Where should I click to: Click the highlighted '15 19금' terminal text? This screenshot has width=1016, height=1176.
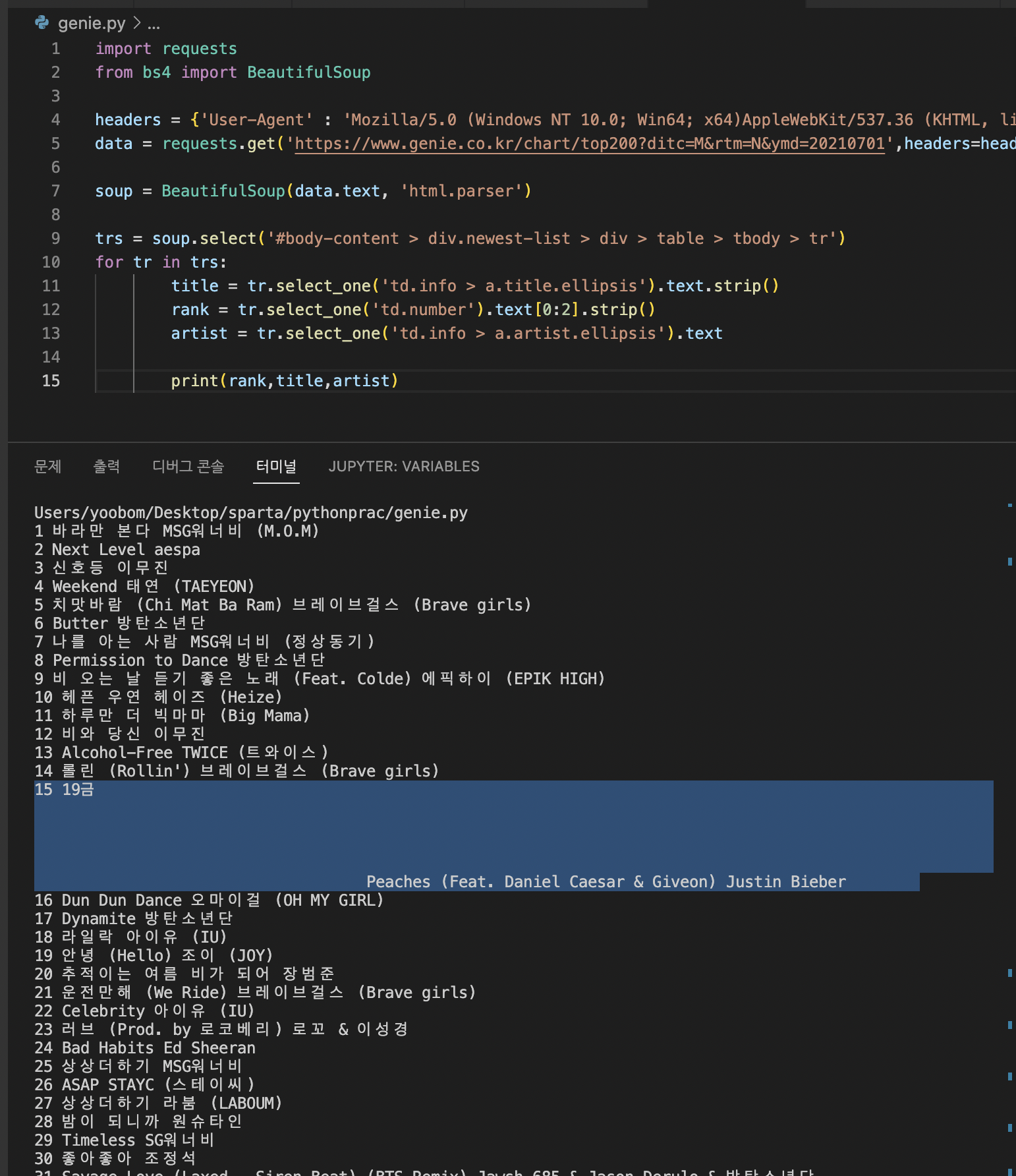(65, 790)
